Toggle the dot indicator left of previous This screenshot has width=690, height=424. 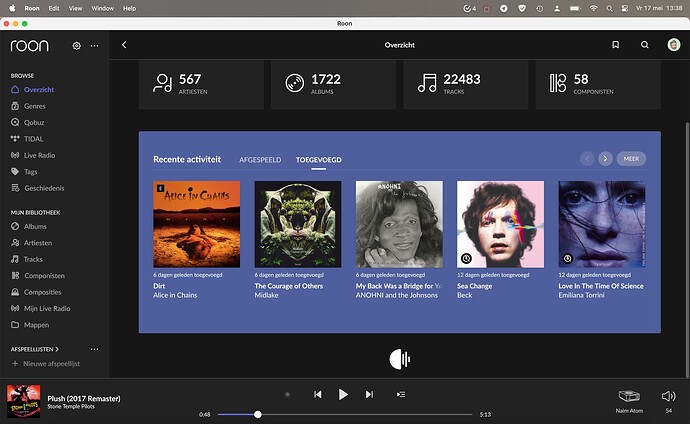pyautogui.click(x=287, y=395)
